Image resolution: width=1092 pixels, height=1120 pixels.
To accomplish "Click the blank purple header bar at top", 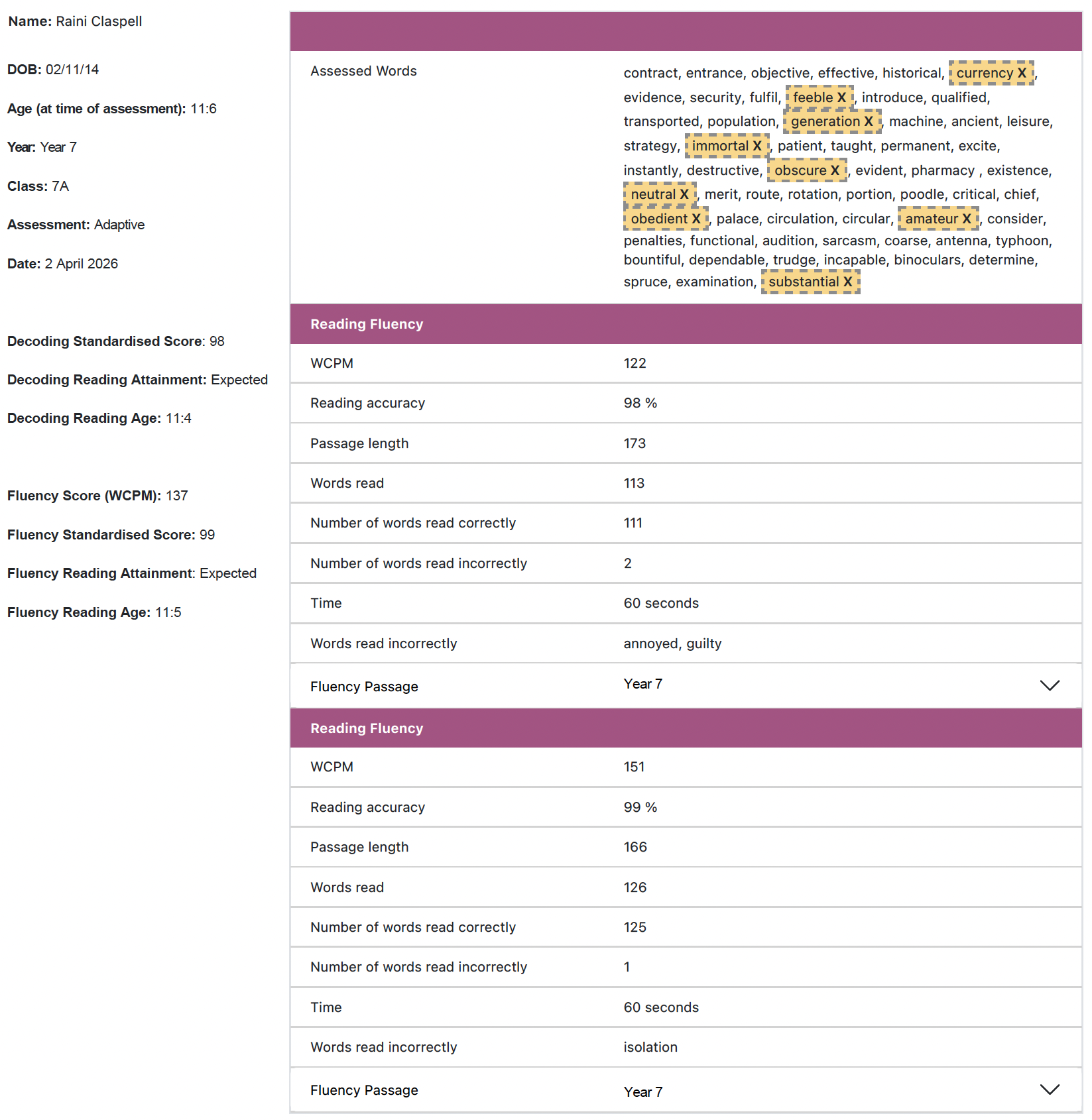I will click(x=686, y=31).
